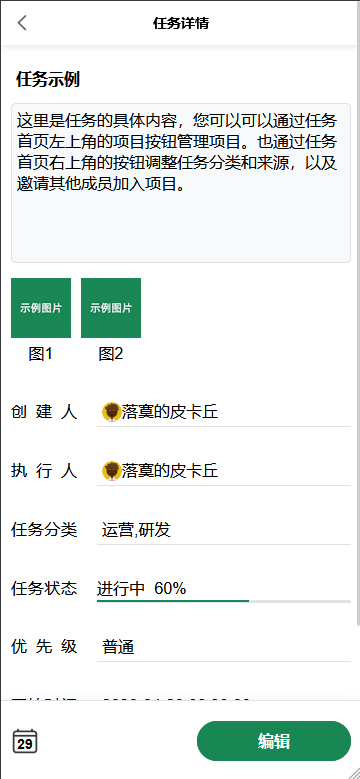Open the 任务分类 field showing 运营,研发

(x=224, y=530)
